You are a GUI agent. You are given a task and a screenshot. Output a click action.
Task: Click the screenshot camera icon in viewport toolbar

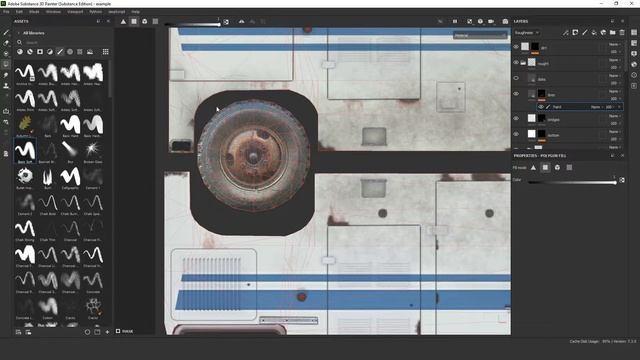coord(505,22)
